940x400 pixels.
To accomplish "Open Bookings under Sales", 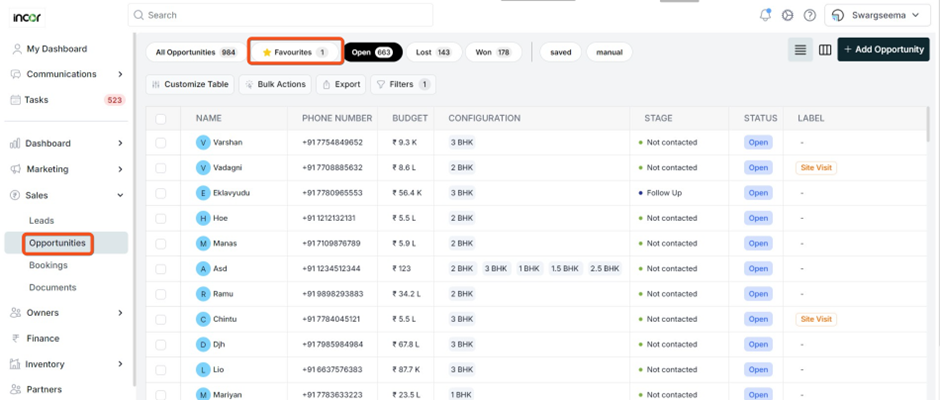I will click(x=48, y=265).
